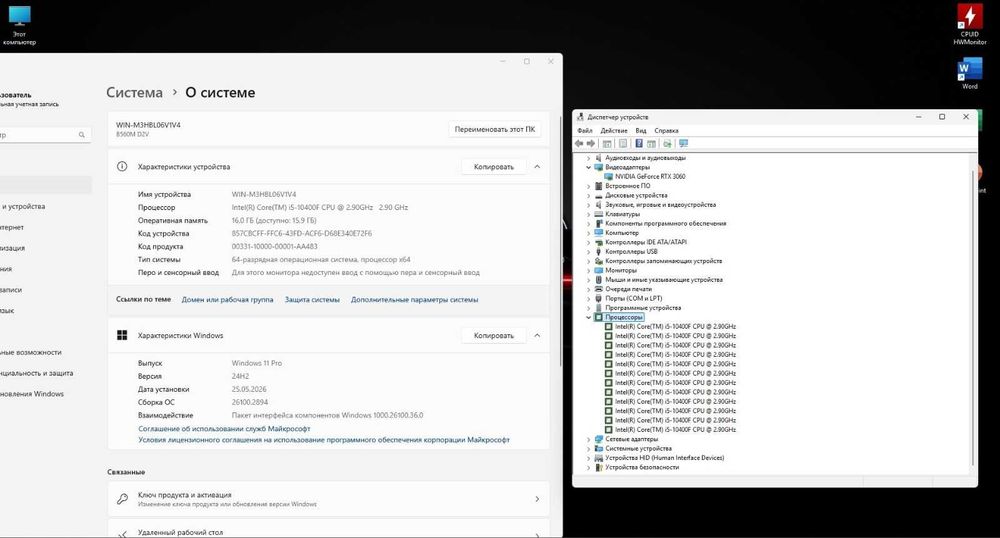
Task: Open Дополнительные параметры системы link
Action: pos(415,300)
